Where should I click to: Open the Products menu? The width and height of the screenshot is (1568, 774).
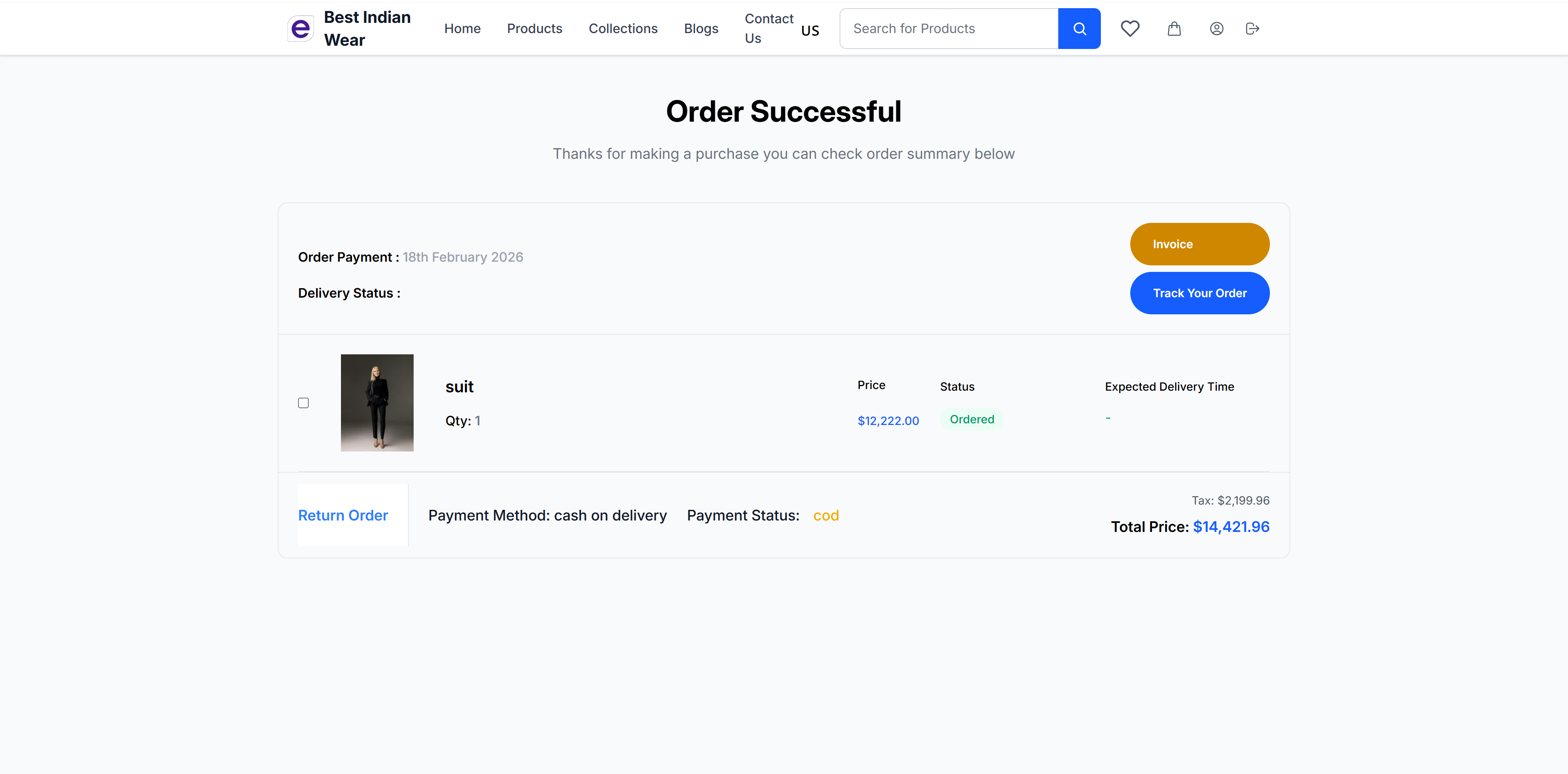[535, 28]
